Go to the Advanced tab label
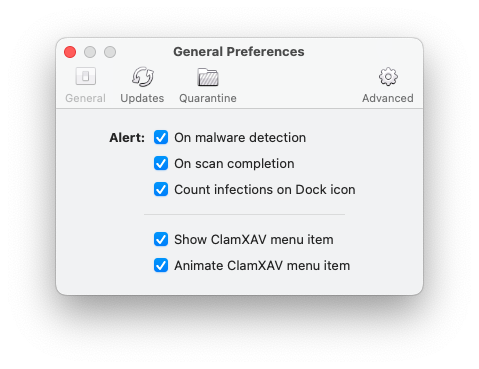The width and height of the screenshot is (479, 369). pyautogui.click(x=388, y=98)
